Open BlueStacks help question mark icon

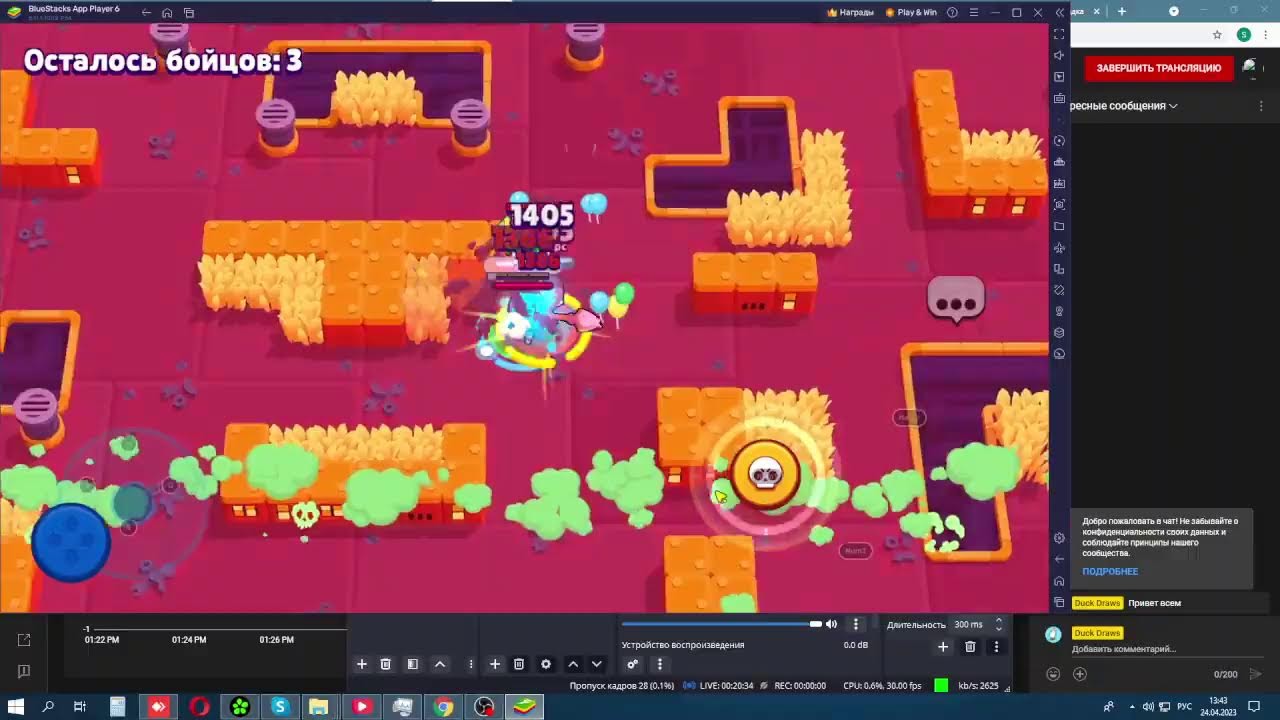[952, 12]
